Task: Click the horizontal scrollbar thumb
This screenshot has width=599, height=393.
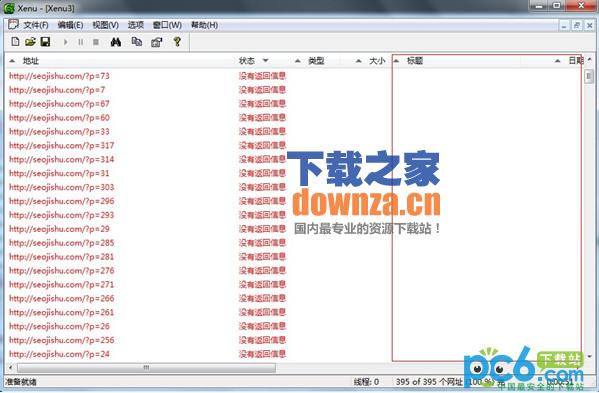Action: coord(146,368)
